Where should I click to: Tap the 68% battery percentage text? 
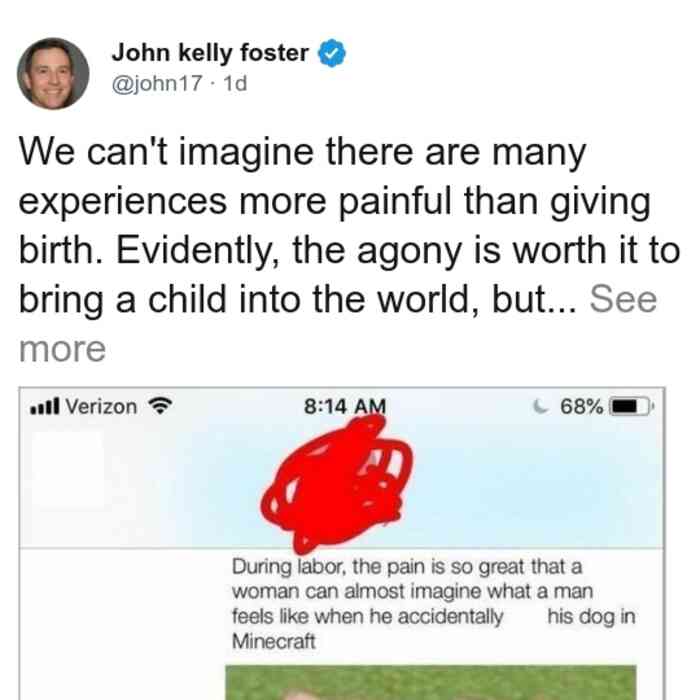click(581, 406)
